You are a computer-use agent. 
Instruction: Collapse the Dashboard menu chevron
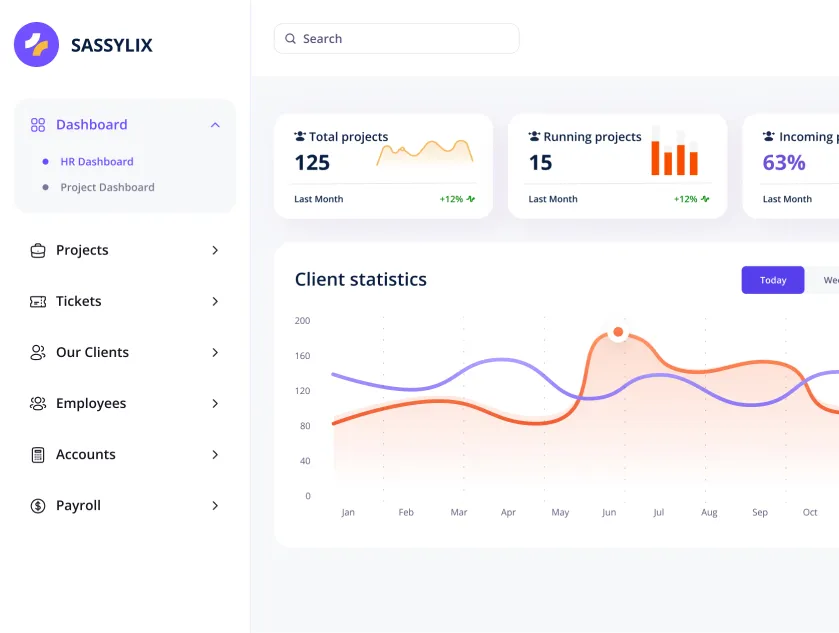coord(215,125)
